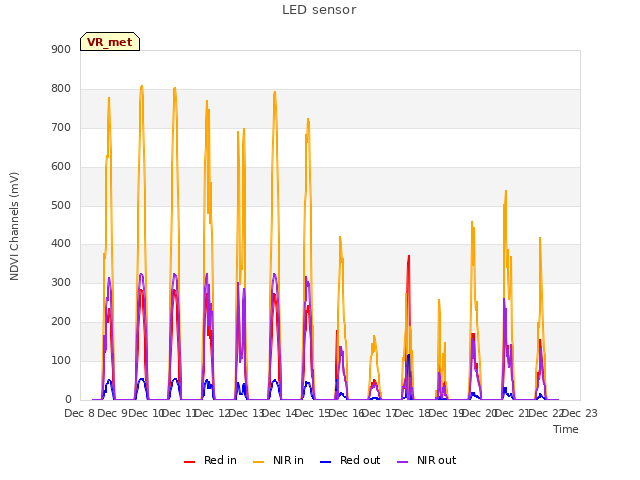This screenshot has height=480, width=640.
Task: Click the NDVI Channels (mV) axis label
Action: coord(14,226)
